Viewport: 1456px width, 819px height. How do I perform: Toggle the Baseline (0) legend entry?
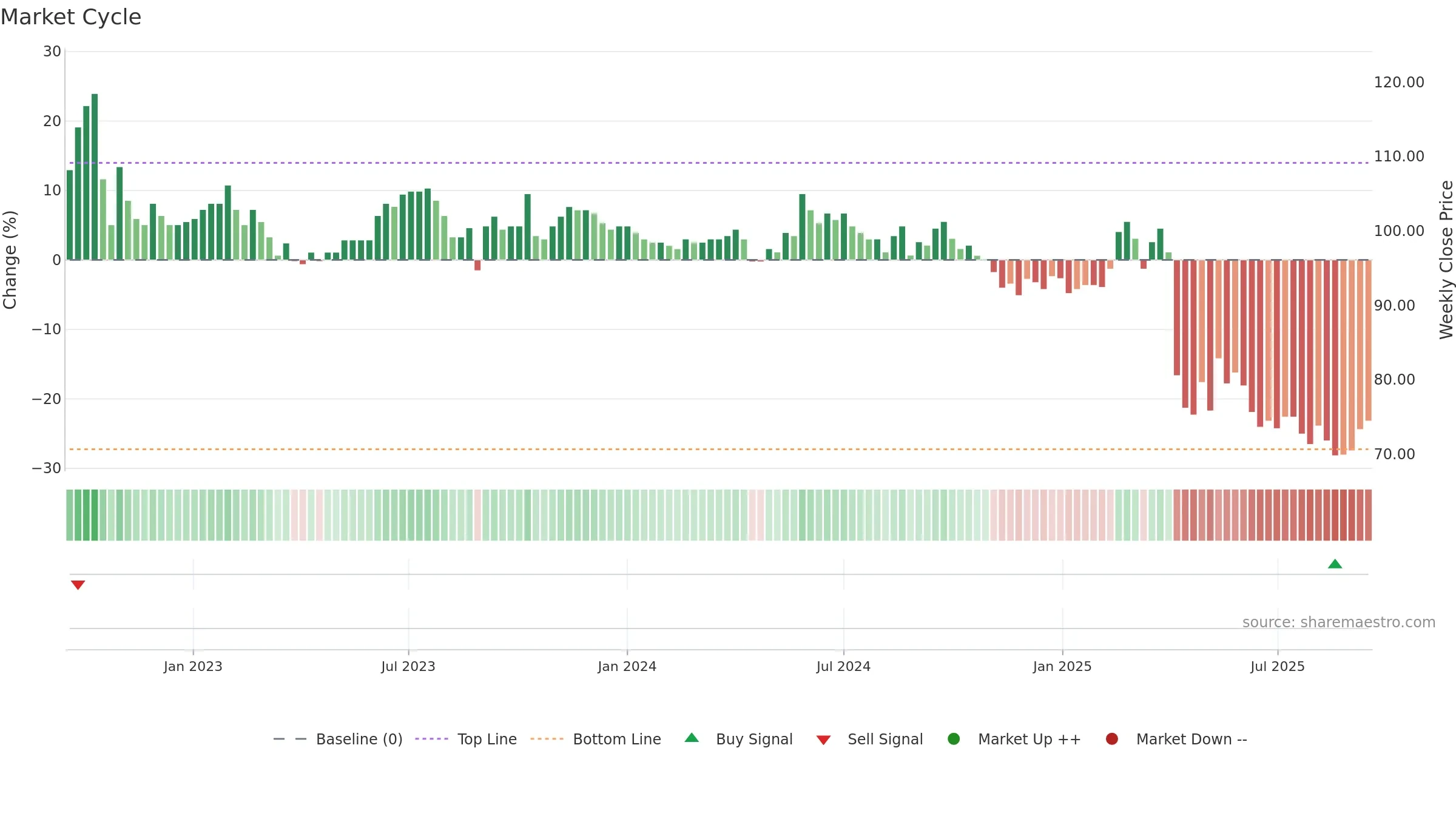tap(338, 739)
